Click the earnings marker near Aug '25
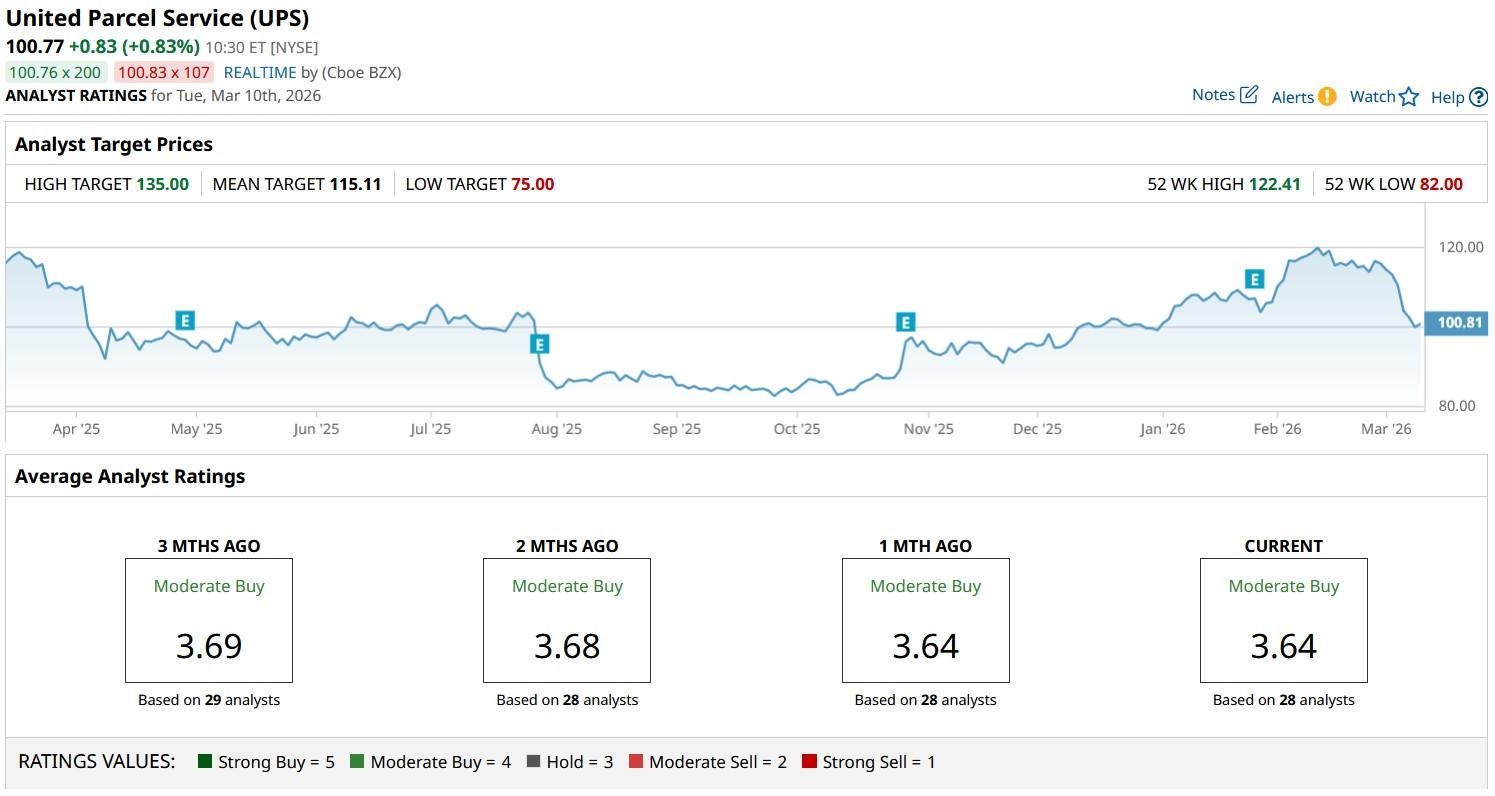This screenshot has width=1495, height=796. coord(540,345)
